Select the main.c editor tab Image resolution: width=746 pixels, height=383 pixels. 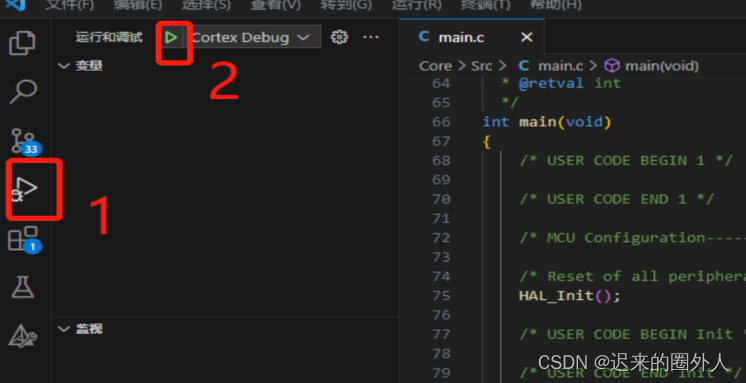tap(472, 37)
